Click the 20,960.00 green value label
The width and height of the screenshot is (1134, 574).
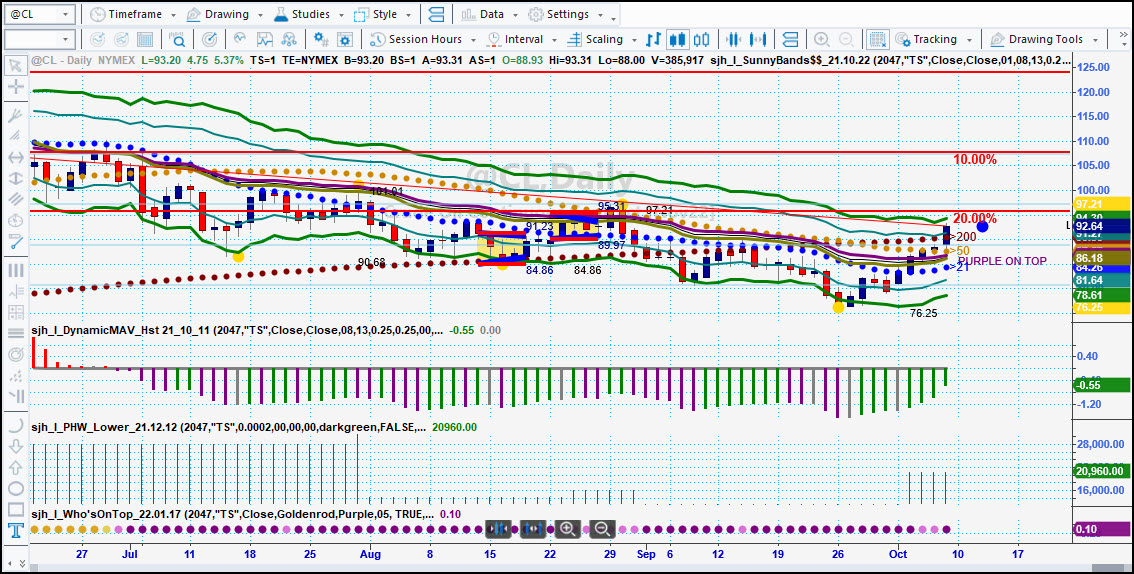[x=1102, y=471]
